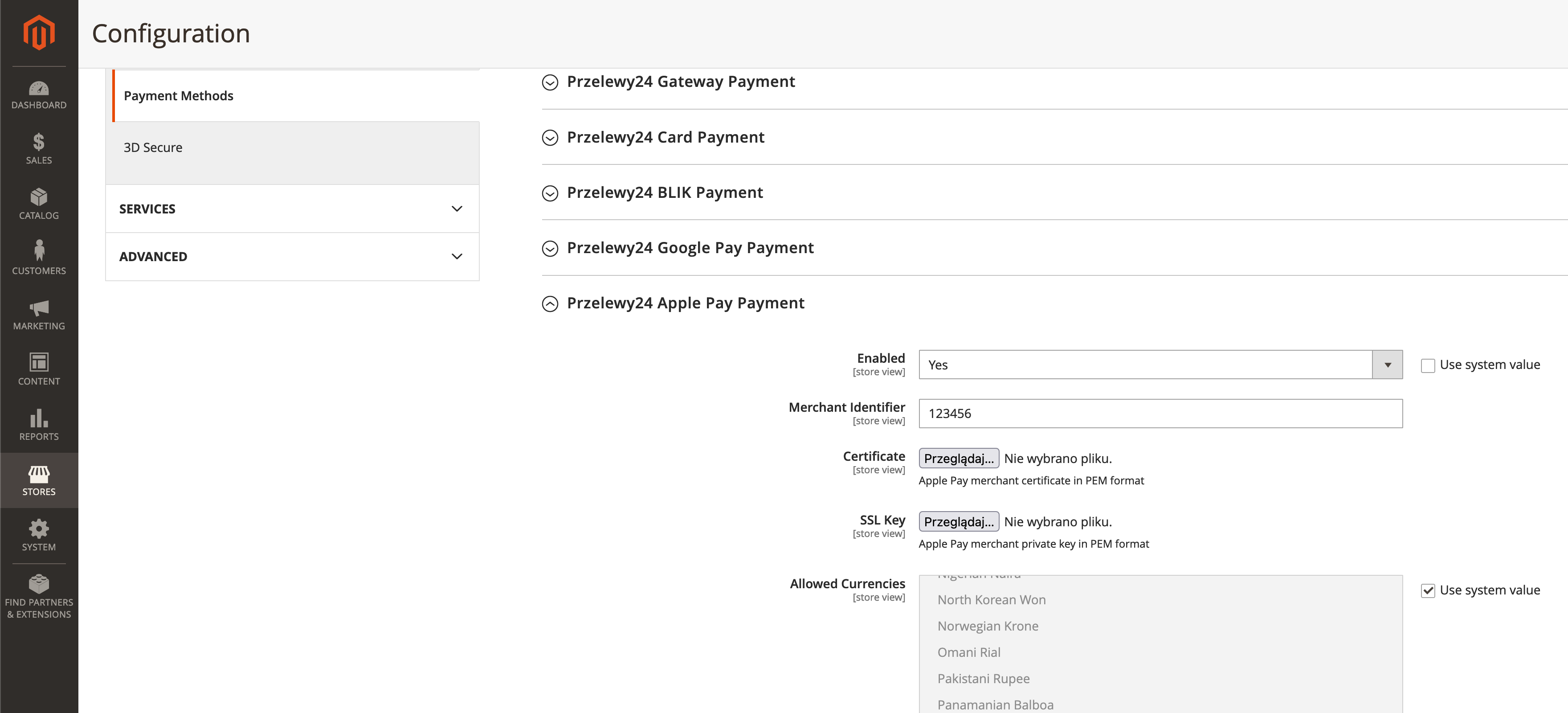The image size is (1568, 713).
Task: Toggle Use system value for Enabled
Action: (1427, 365)
